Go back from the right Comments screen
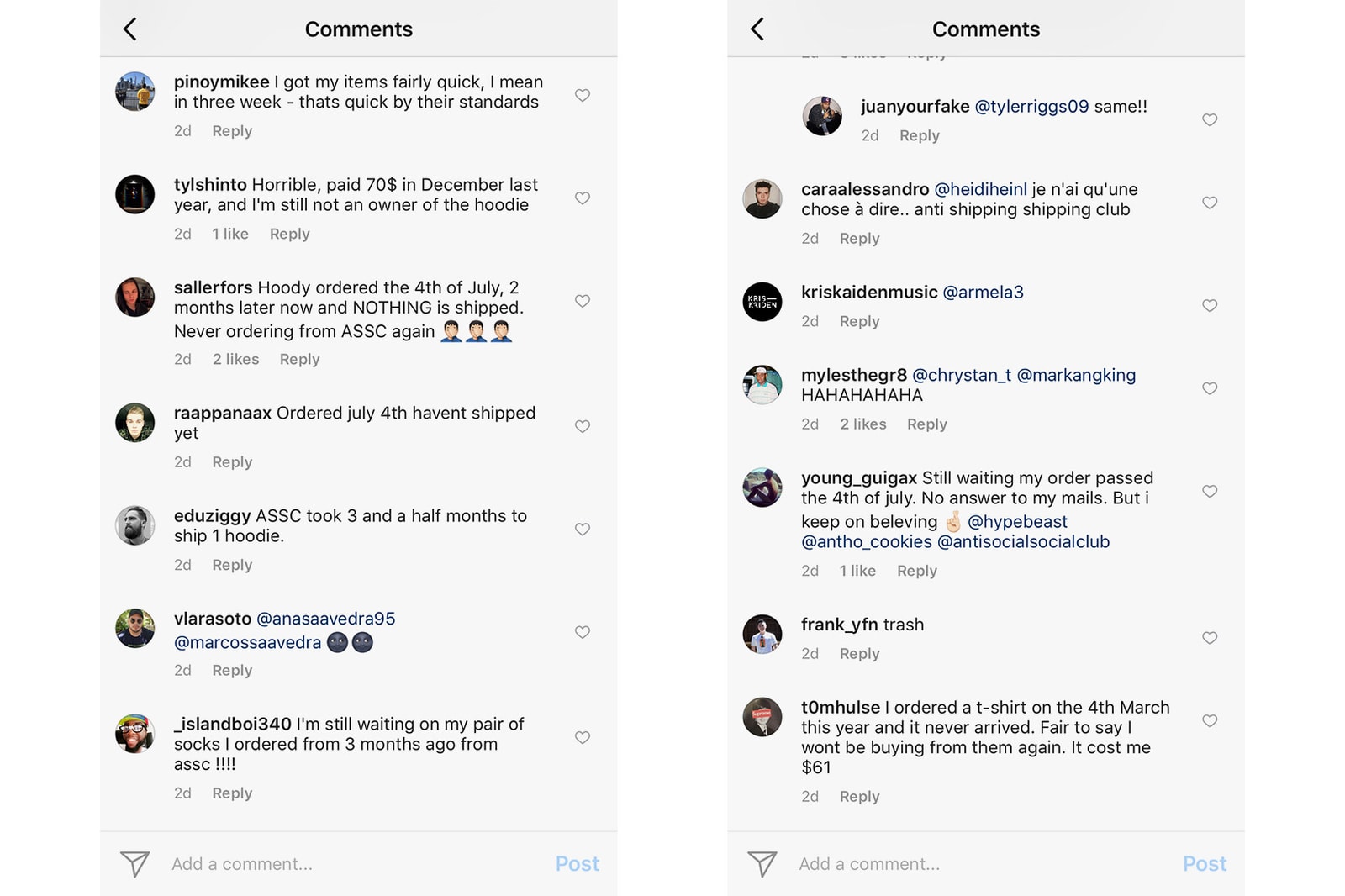 tap(757, 29)
